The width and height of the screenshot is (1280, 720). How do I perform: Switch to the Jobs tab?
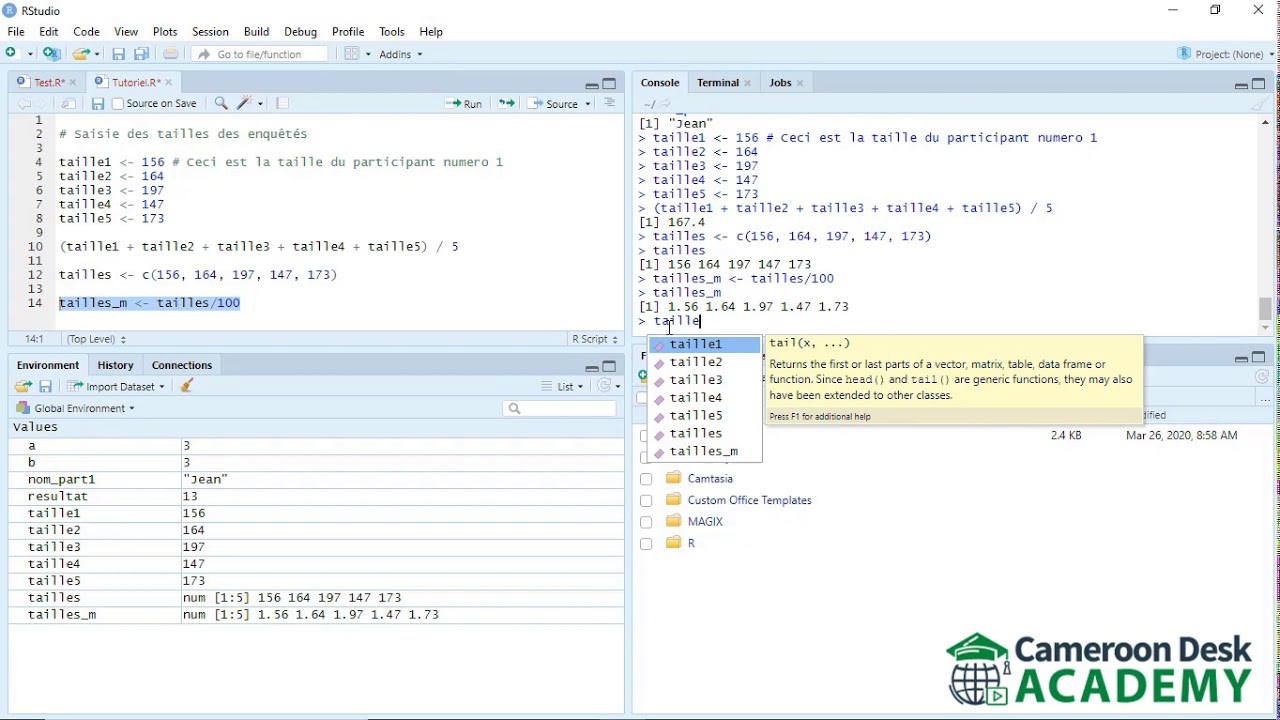(x=780, y=83)
